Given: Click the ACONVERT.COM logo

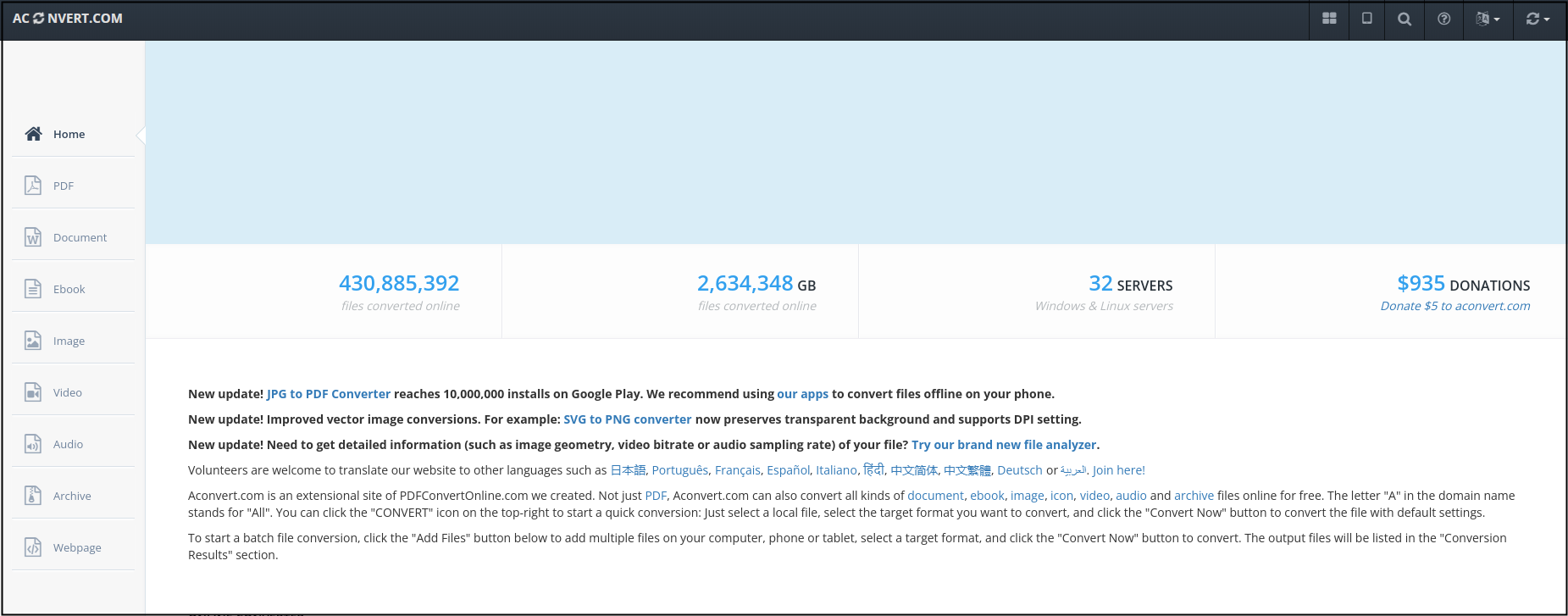Looking at the screenshot, I should tap(68, 19).
